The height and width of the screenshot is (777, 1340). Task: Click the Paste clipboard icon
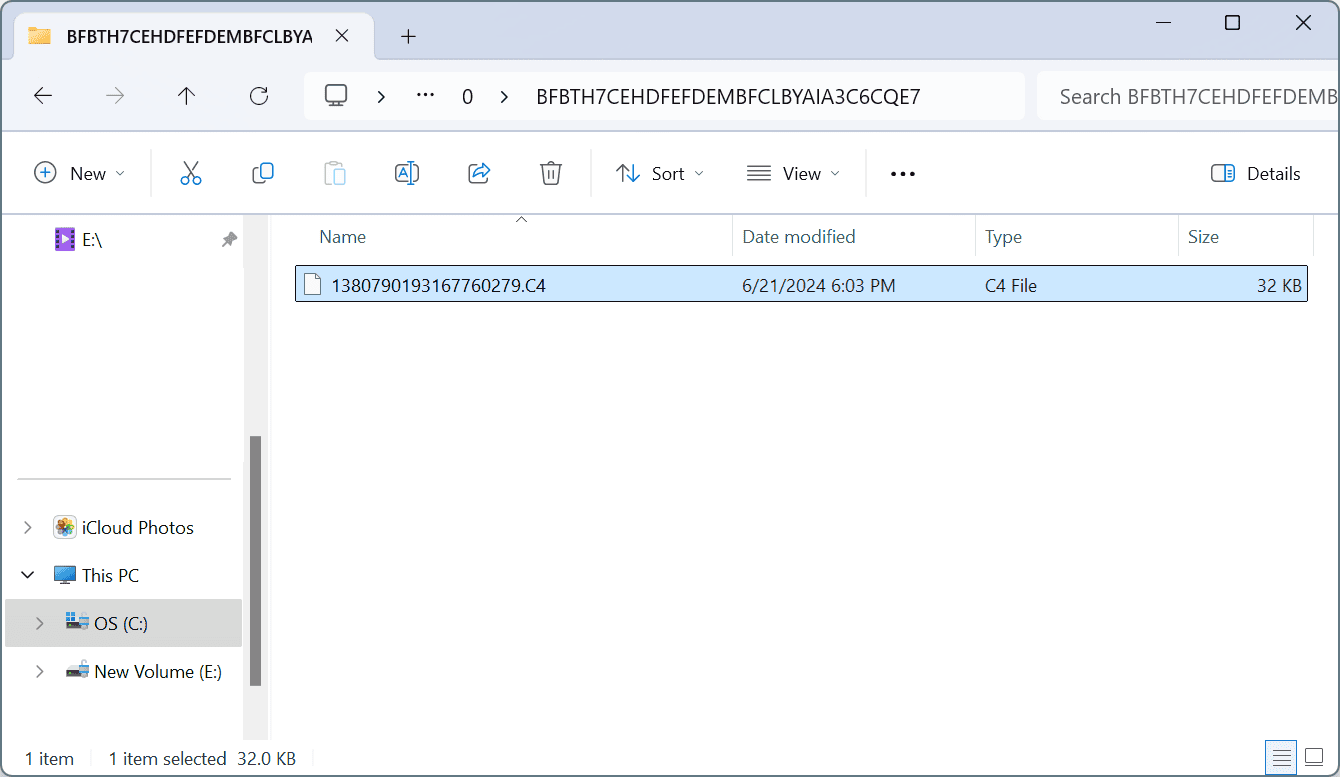coord(335,173)
